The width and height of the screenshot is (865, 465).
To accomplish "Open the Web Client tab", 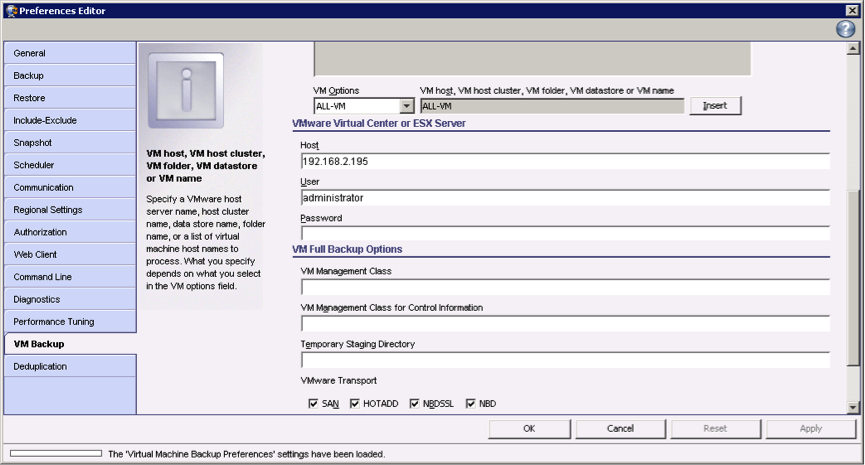I will (70, 254).
